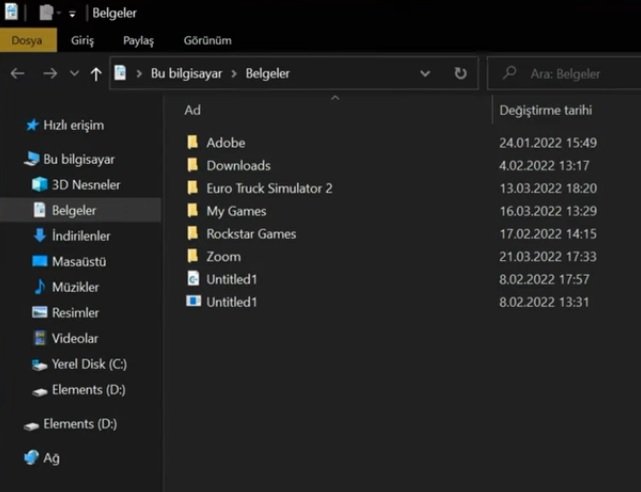641x492 pixels.
Task: Select Elements (D:) under Bu bilgisayar
Action: 88,390
